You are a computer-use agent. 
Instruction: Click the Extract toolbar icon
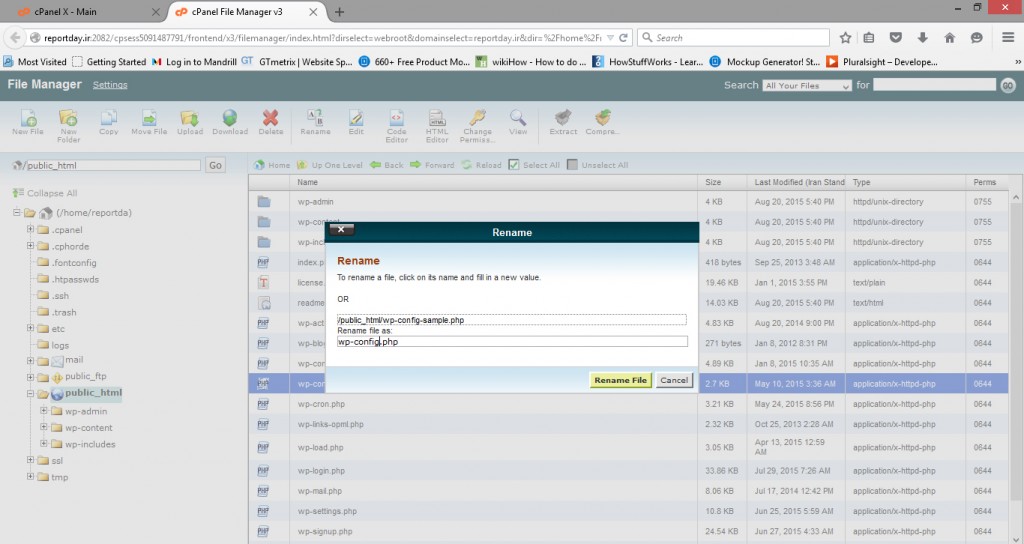pos(563,118)
